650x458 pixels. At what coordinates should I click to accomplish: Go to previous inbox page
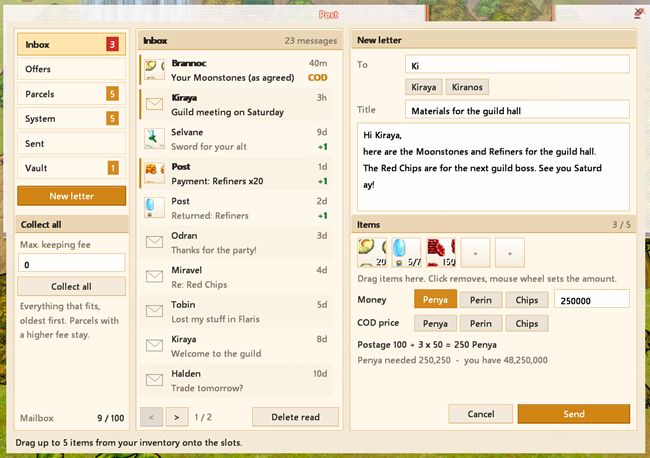pyautogui.click(x=151, y=417)
